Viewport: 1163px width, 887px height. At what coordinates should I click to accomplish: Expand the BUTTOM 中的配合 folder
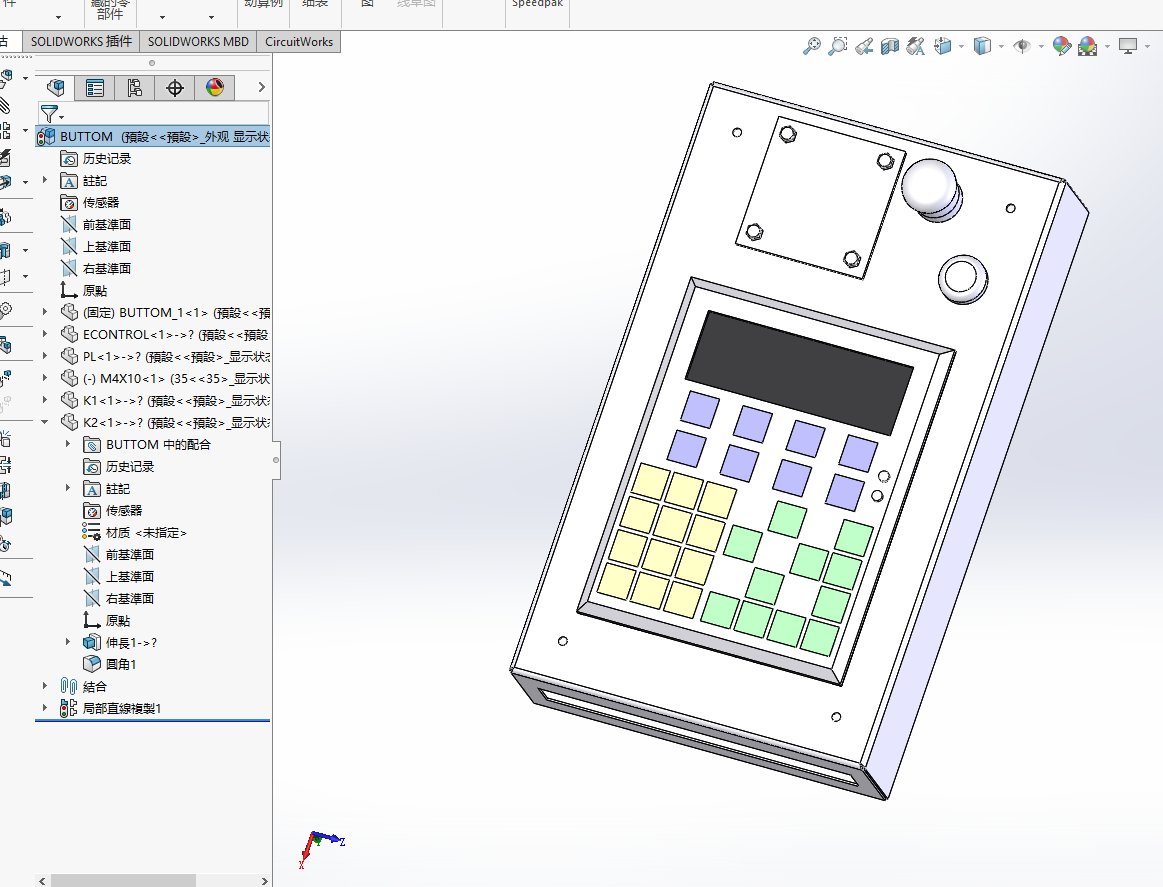(x=67, y=444)
